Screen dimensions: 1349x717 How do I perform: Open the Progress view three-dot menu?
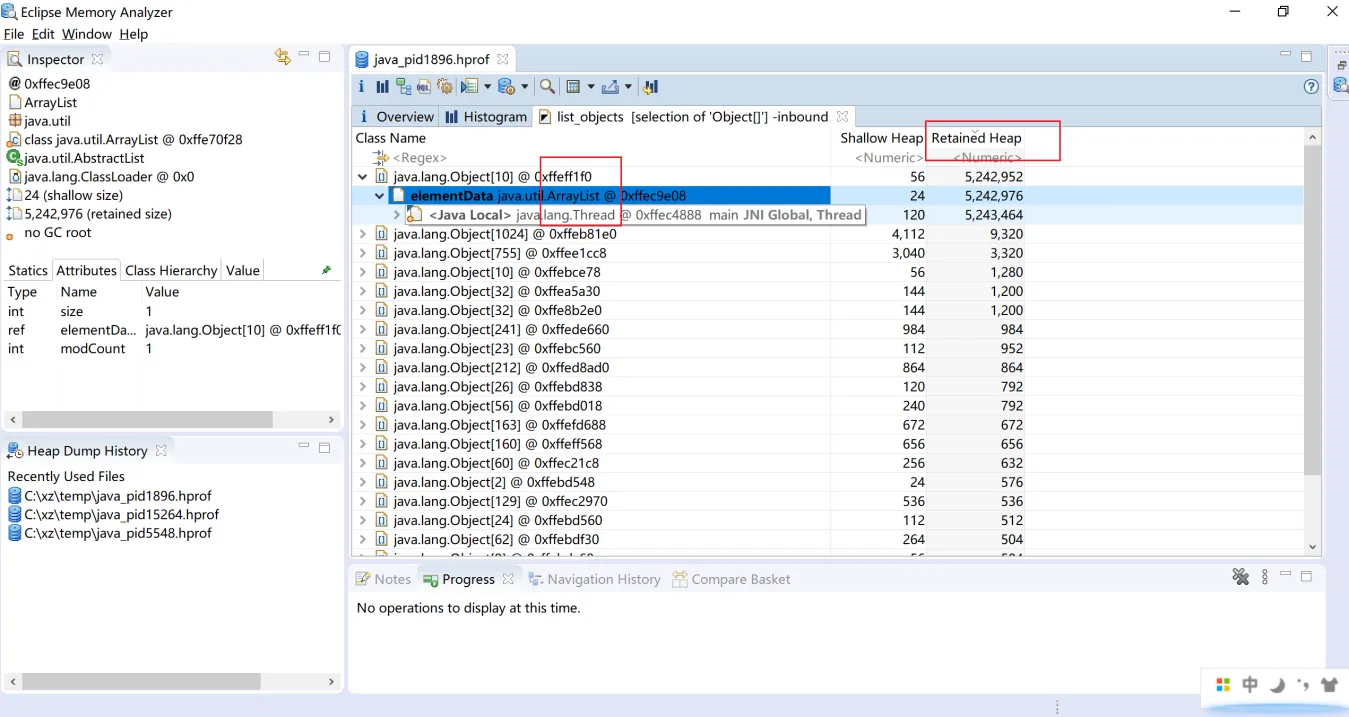[x=1265, y=577]
